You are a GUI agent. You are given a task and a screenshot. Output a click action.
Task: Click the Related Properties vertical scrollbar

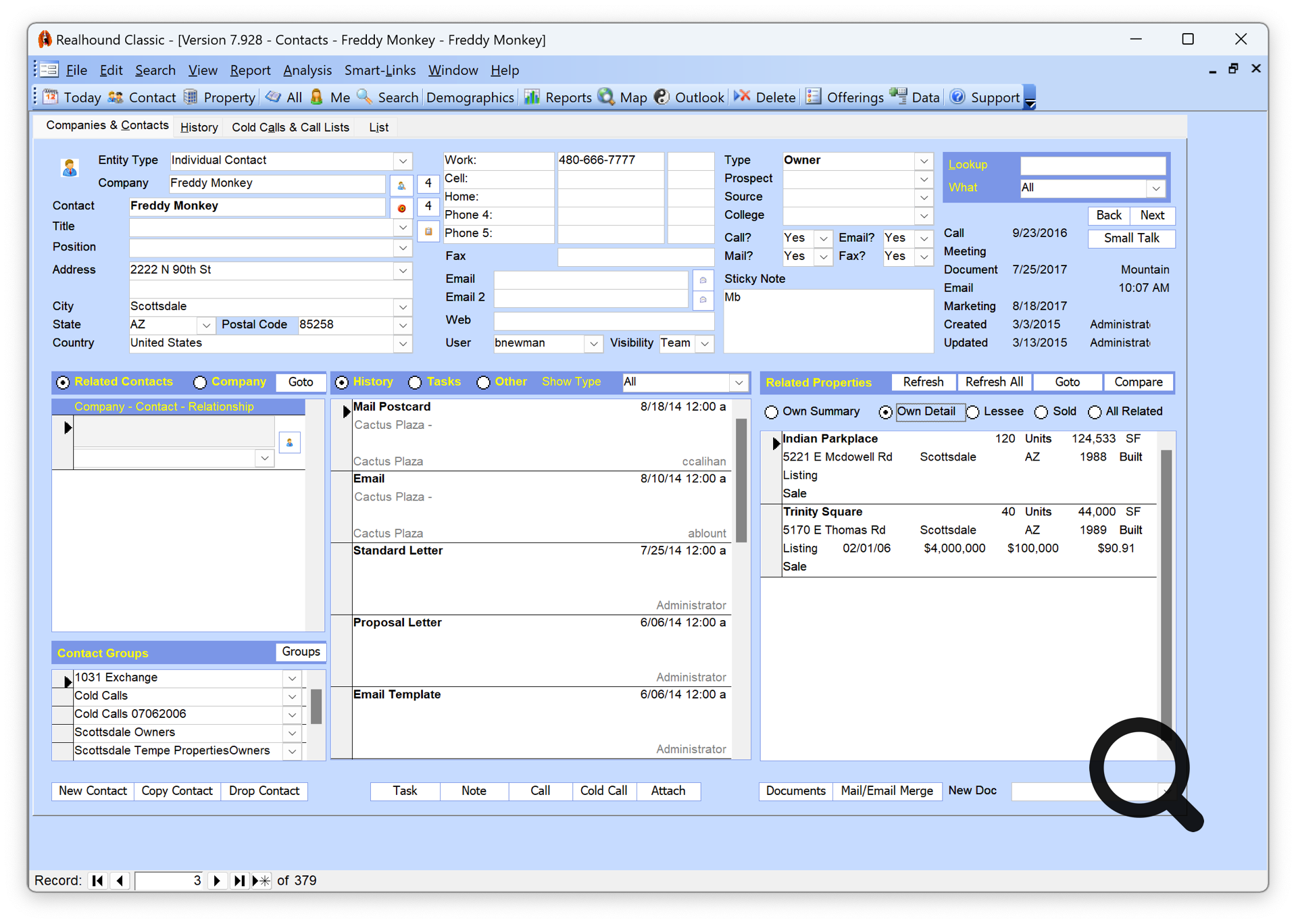(x=1166, y=594)
